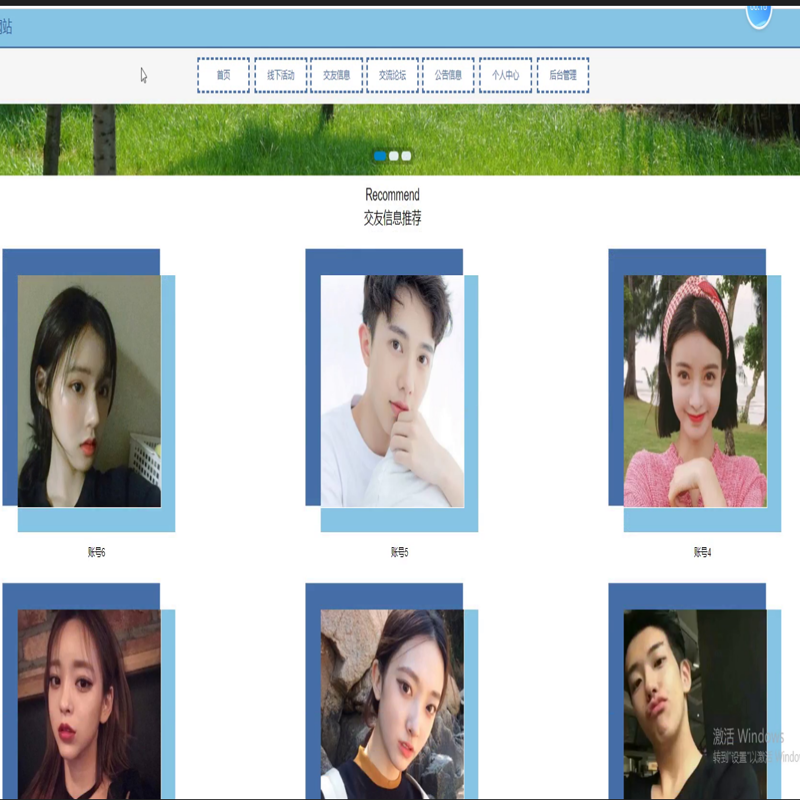Open the 交流论坛 forum menu item

click(x=392, y=76)
